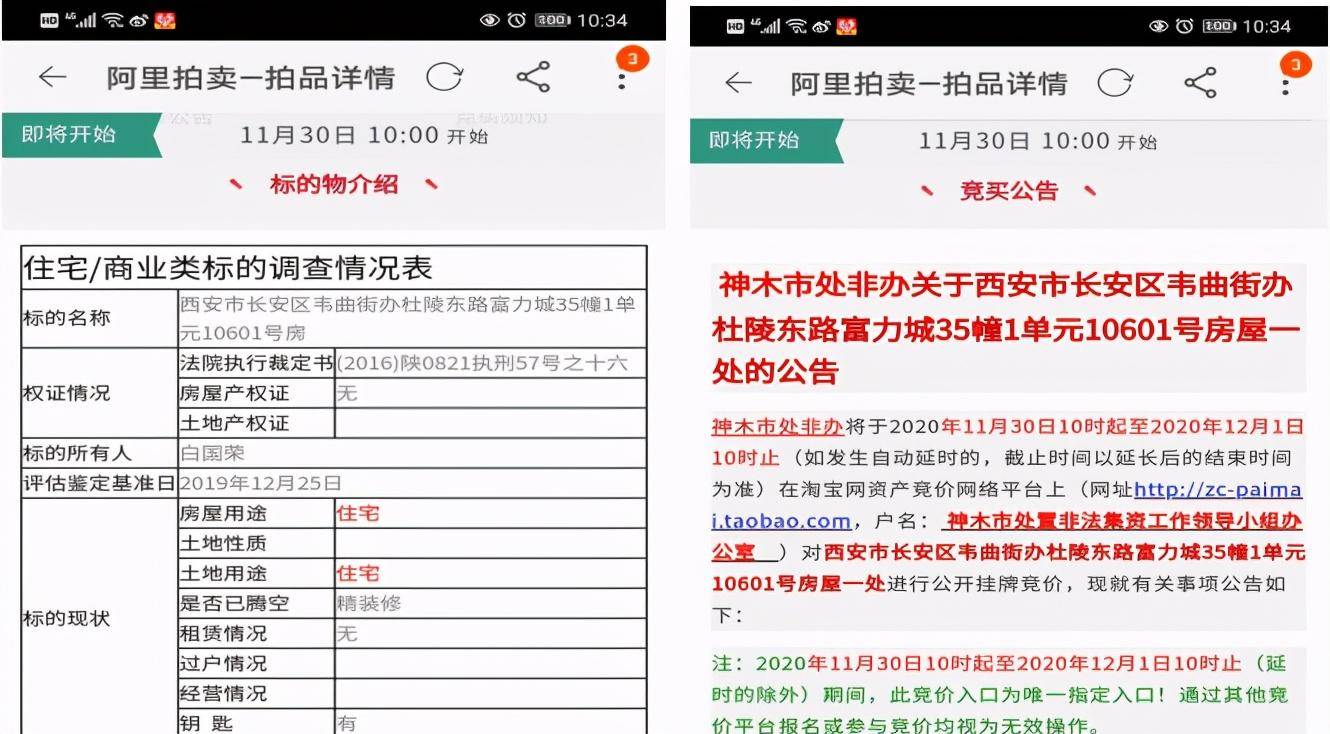Image resolution: width=1330 pixels, height=734 pixels.
Task: Click the 标的现状 row label
Action: [66, 619]
